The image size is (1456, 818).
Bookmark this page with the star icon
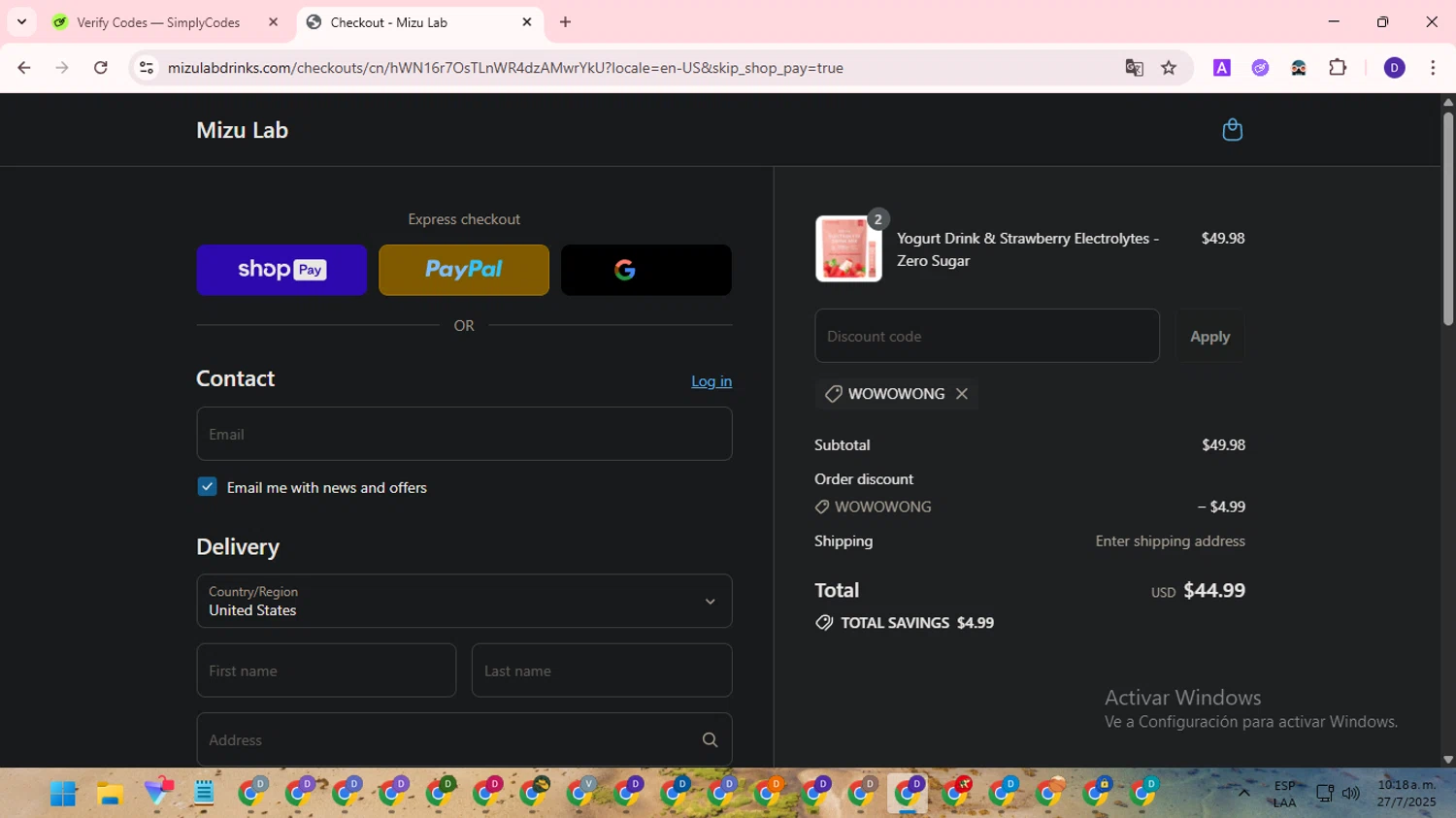[1169, 68]
